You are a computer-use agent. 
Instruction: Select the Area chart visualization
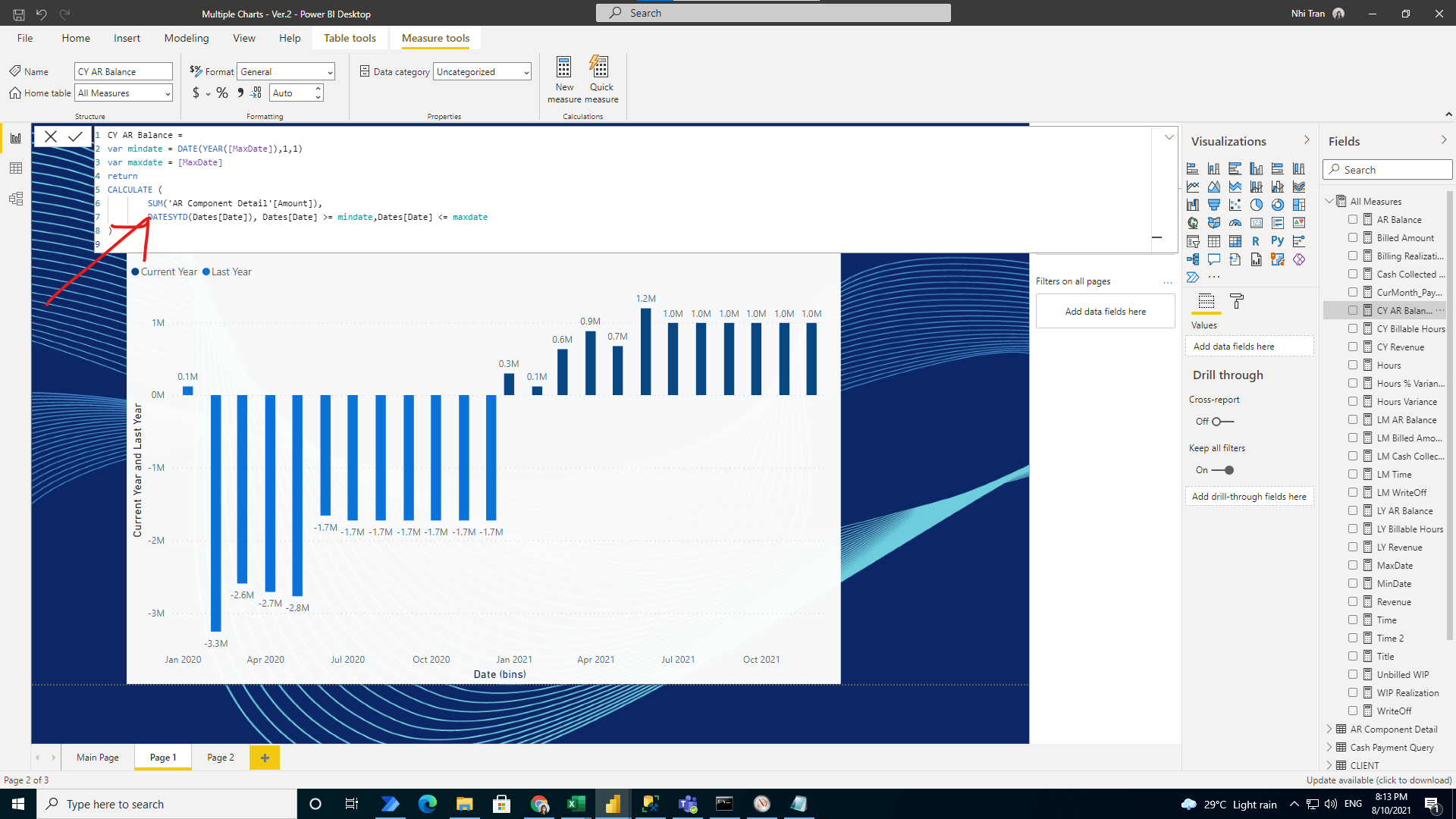(x=1214, y=187)
